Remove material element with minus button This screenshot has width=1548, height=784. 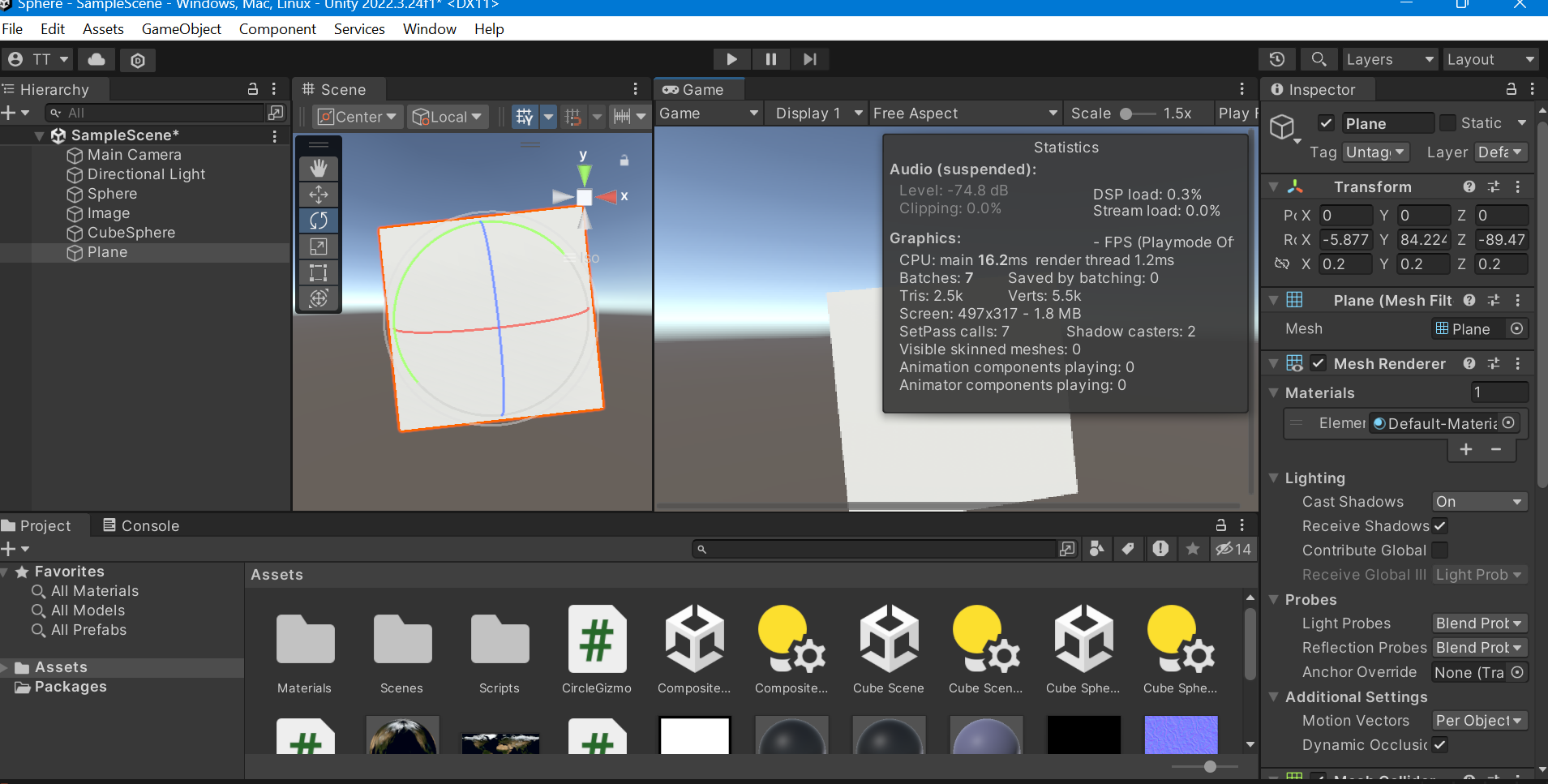coord(1496,449)
